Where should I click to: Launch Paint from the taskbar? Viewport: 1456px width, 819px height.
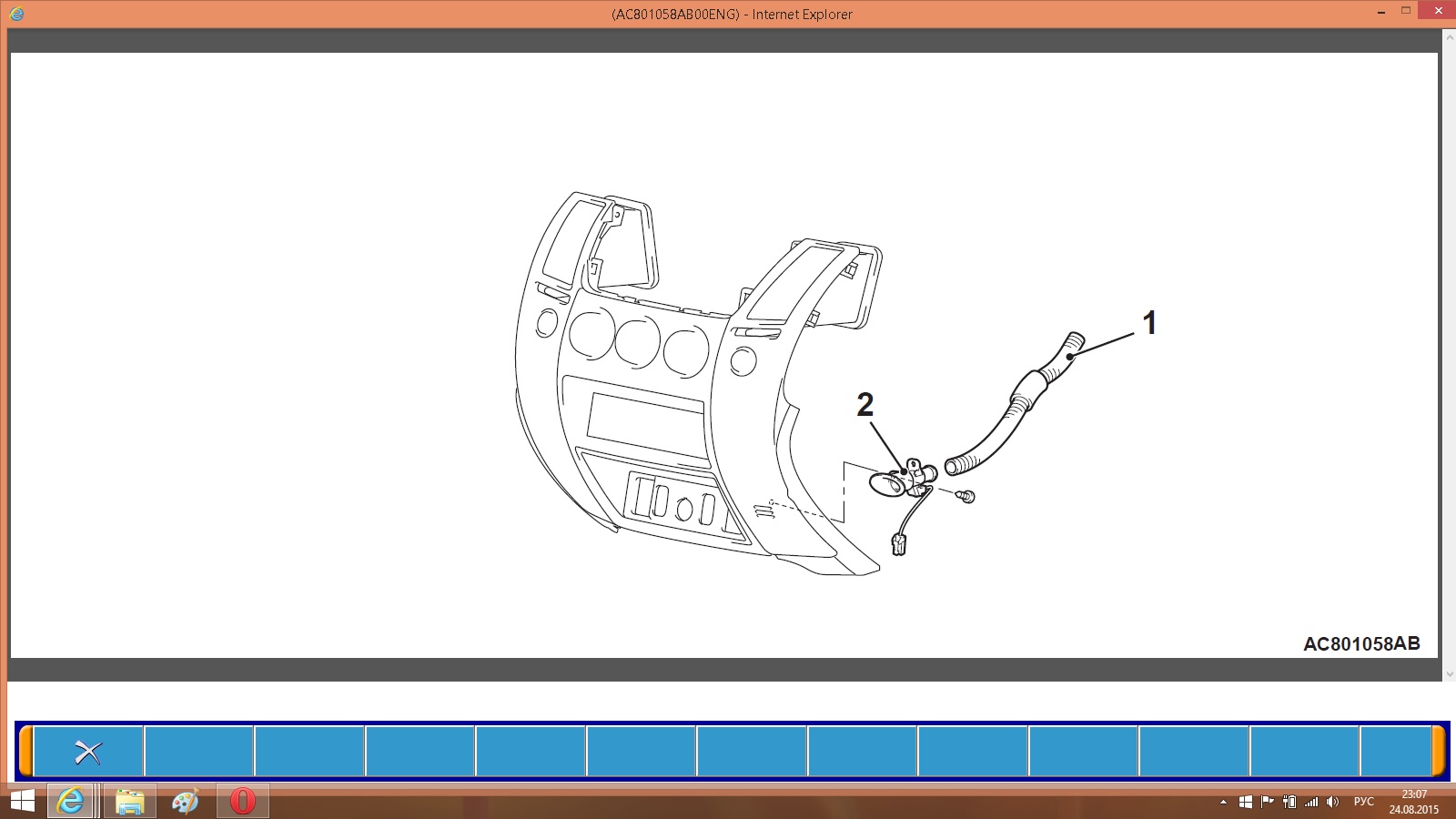(186, 802)
